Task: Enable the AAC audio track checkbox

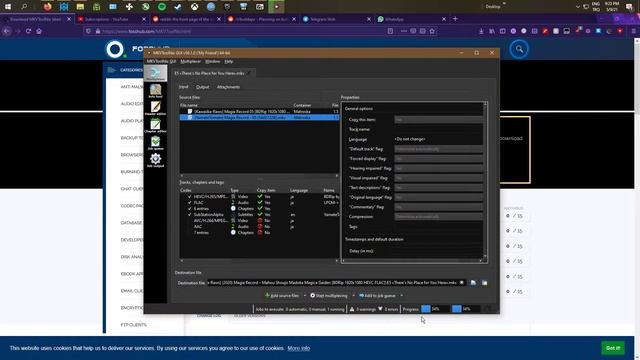Action: [189, 227]
